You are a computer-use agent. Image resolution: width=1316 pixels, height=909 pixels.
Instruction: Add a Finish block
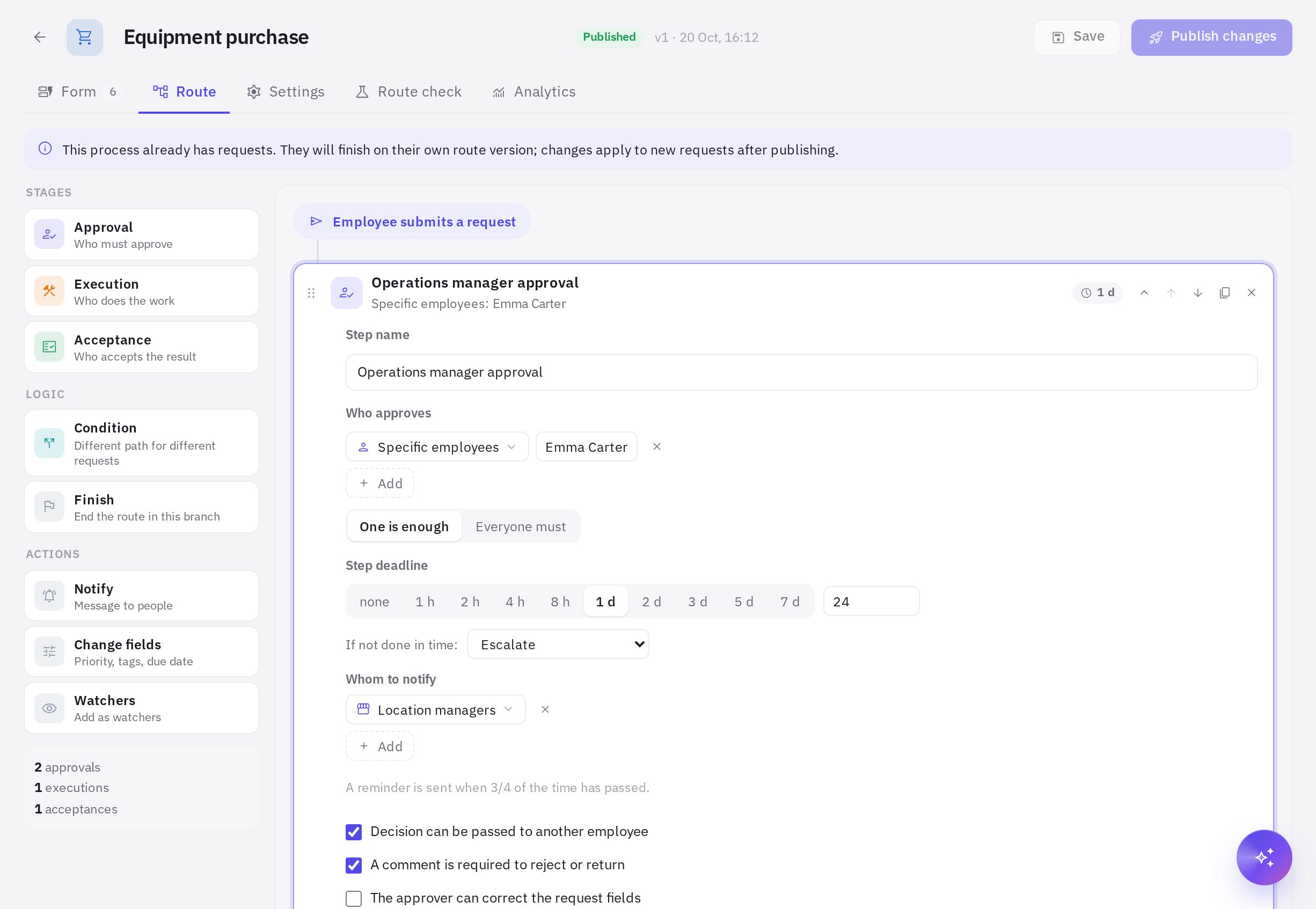pyautogui.click(x=141, y=507)
